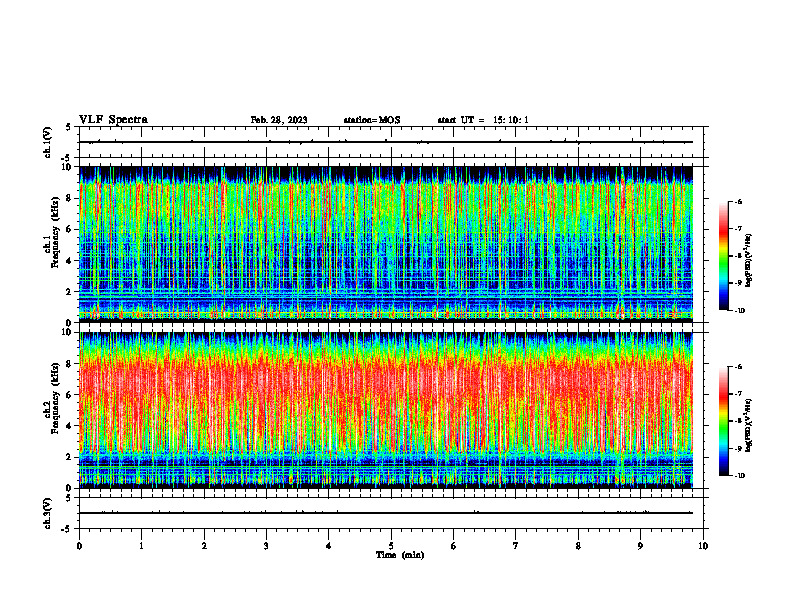
Task: Click the ch.2 colorbar log(PSD) label
Action: [749, 425]
